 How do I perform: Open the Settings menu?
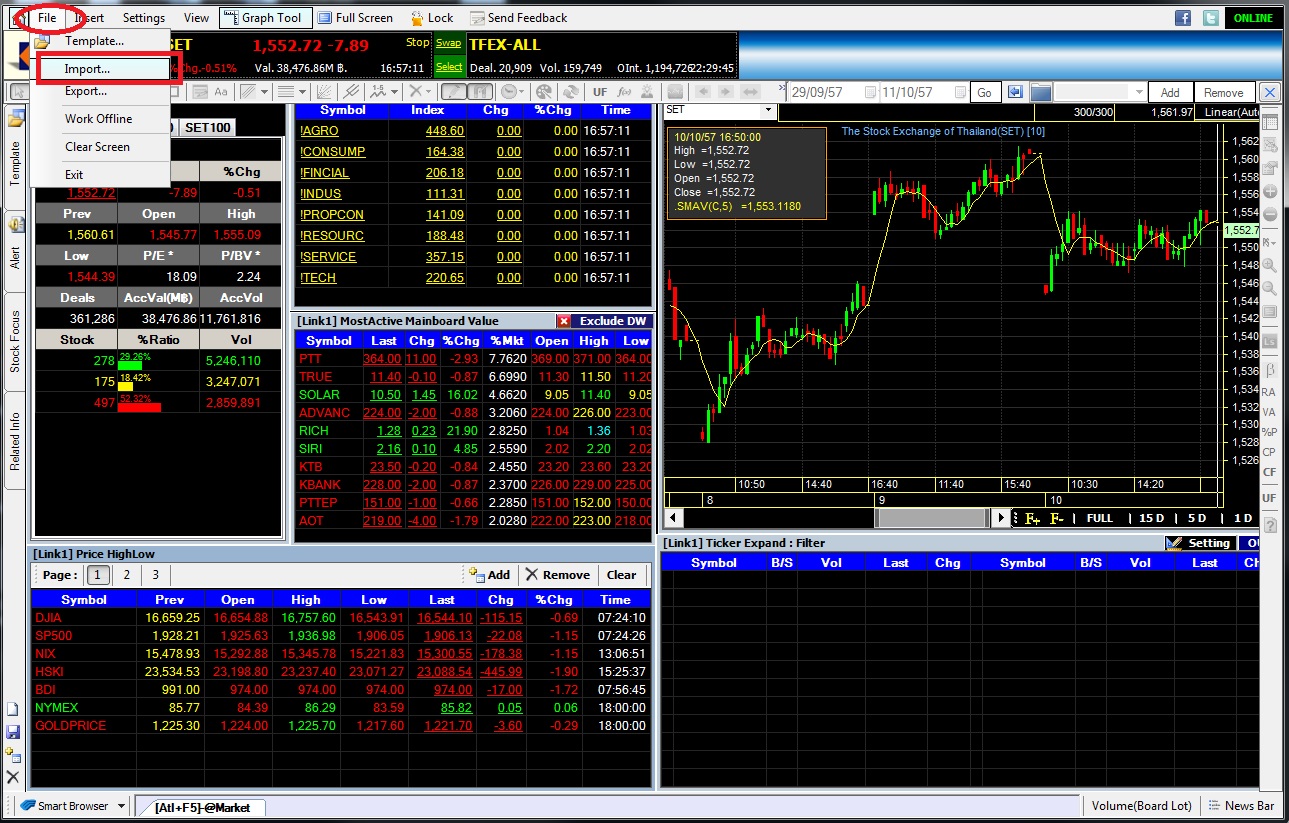(x=144, y=18)
